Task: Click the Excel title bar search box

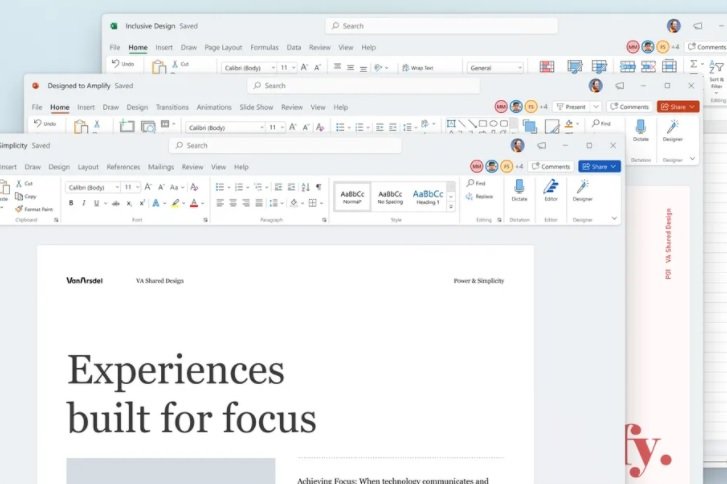Action: click(442, 26)
